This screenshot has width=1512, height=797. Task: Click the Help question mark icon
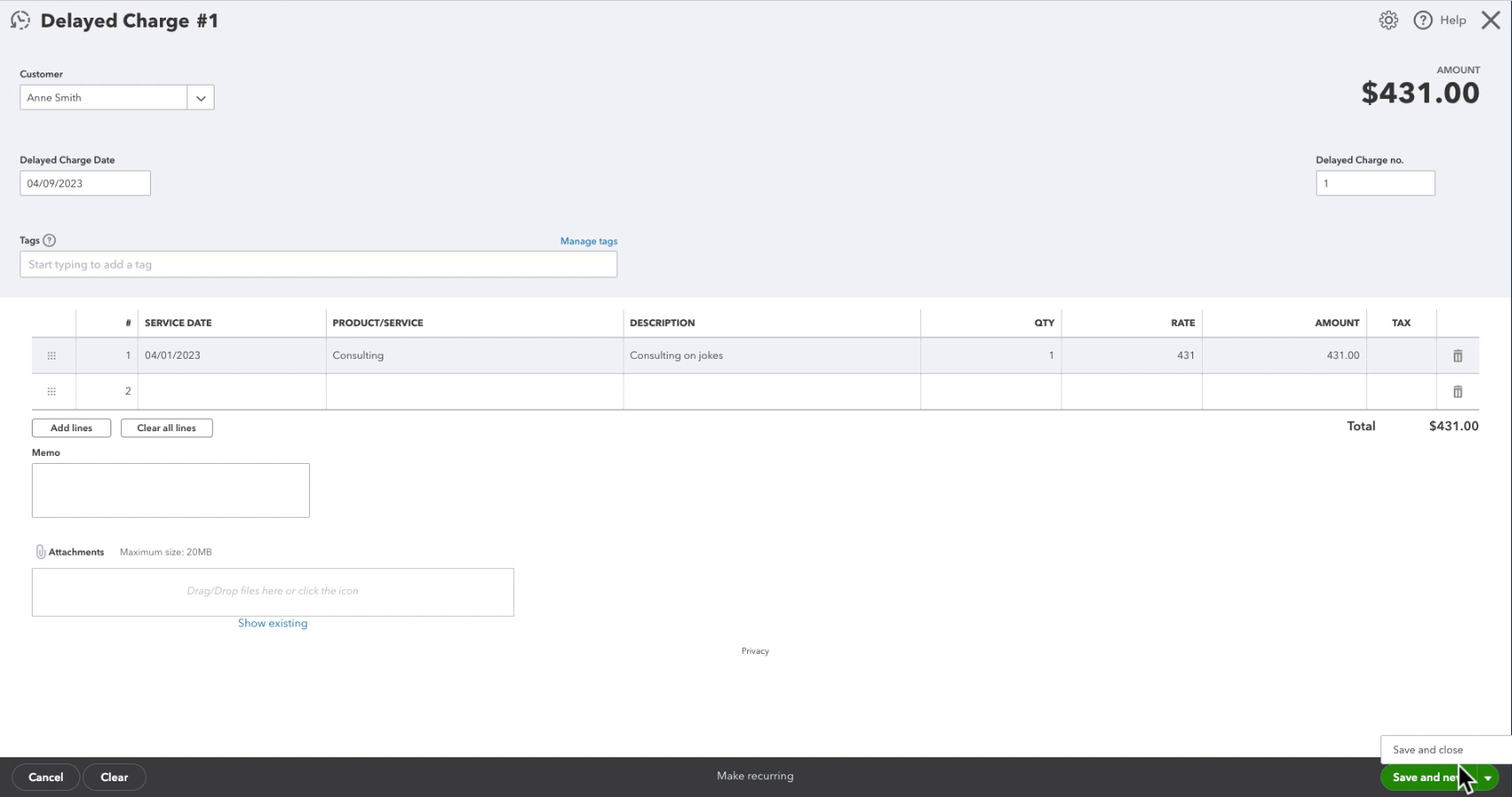1423,20
